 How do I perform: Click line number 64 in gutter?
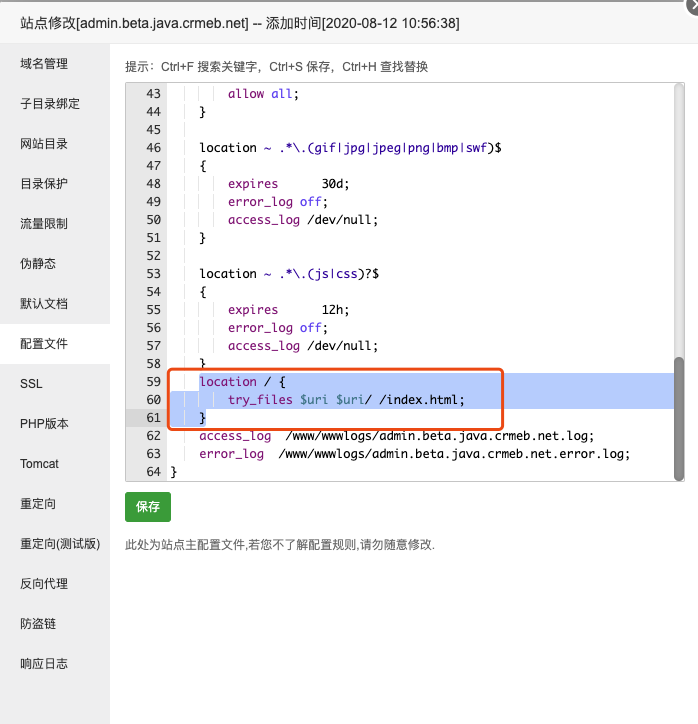[153, 472]
